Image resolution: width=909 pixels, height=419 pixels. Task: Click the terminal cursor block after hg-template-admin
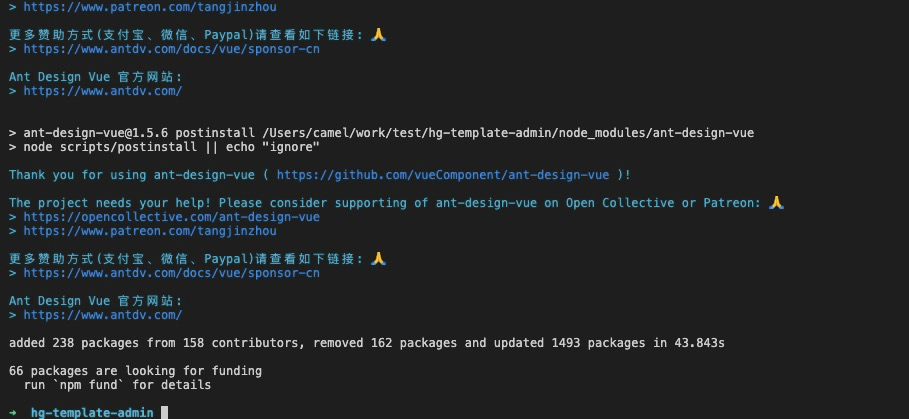point(165,413)
